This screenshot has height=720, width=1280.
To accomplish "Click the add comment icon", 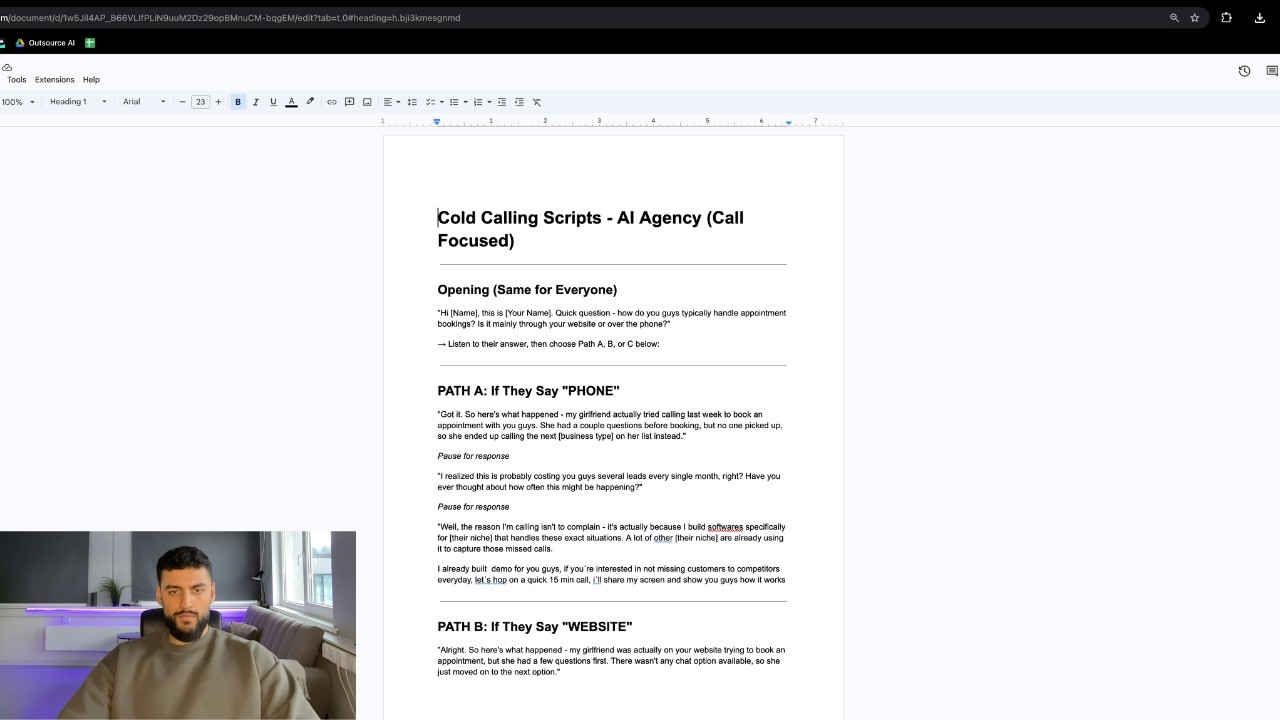I will point(349,102).
